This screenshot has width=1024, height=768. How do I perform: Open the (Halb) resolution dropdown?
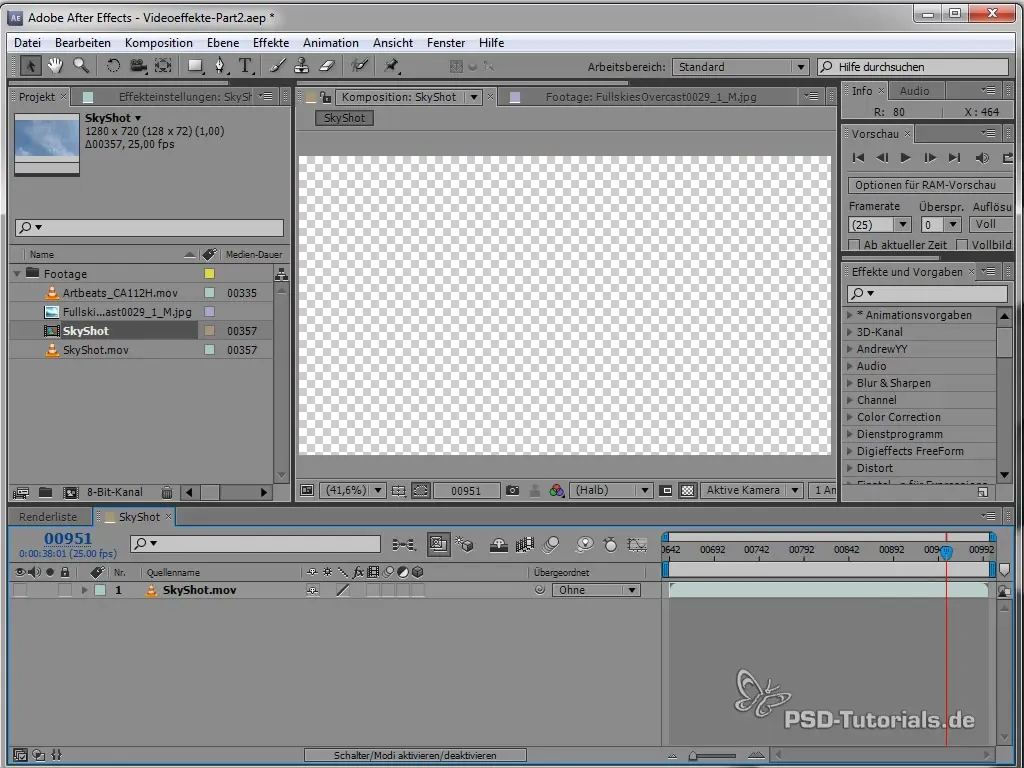[611, 490]
